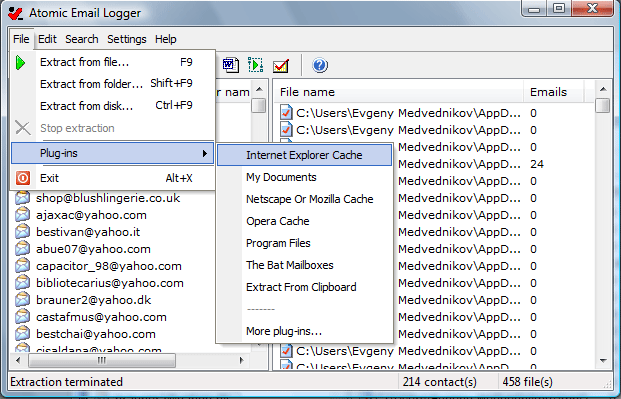
Task: Select the ajaxac@yahoo.com address text
Action: point(91,215)
